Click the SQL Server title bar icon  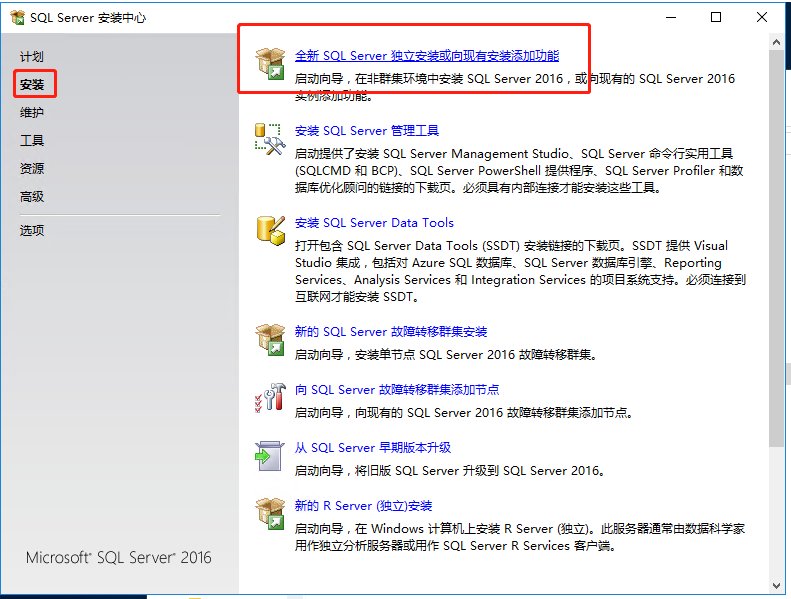click(17, 18)
